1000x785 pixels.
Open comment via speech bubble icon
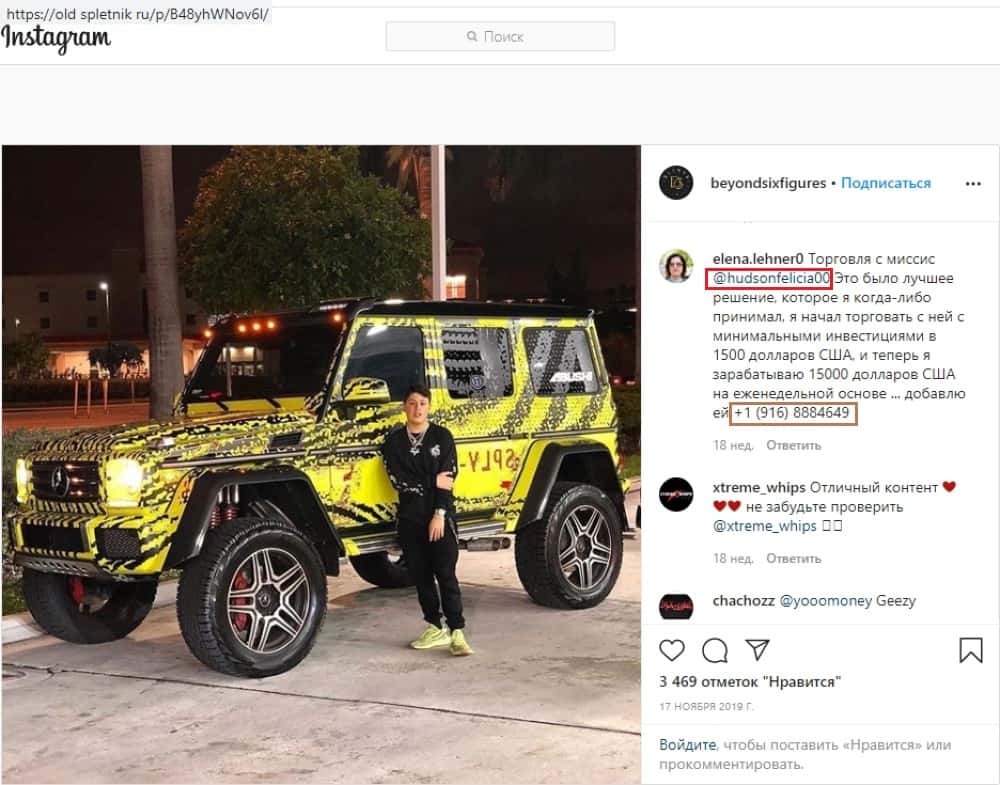[714, 650]
